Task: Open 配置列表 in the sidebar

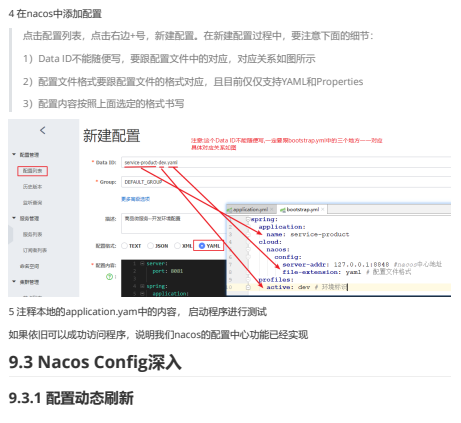Action: [x=32, y=171]
